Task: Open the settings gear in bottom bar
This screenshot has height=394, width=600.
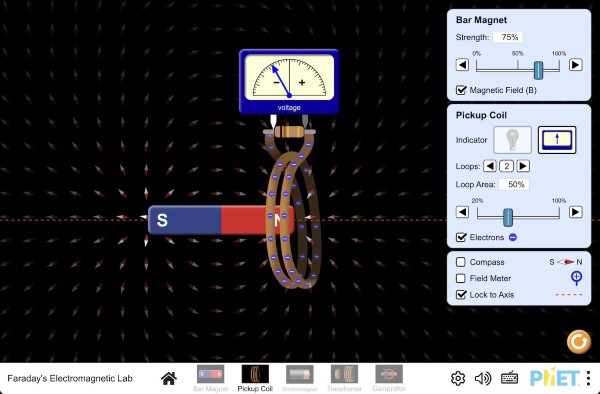Action: click(458, 378)
